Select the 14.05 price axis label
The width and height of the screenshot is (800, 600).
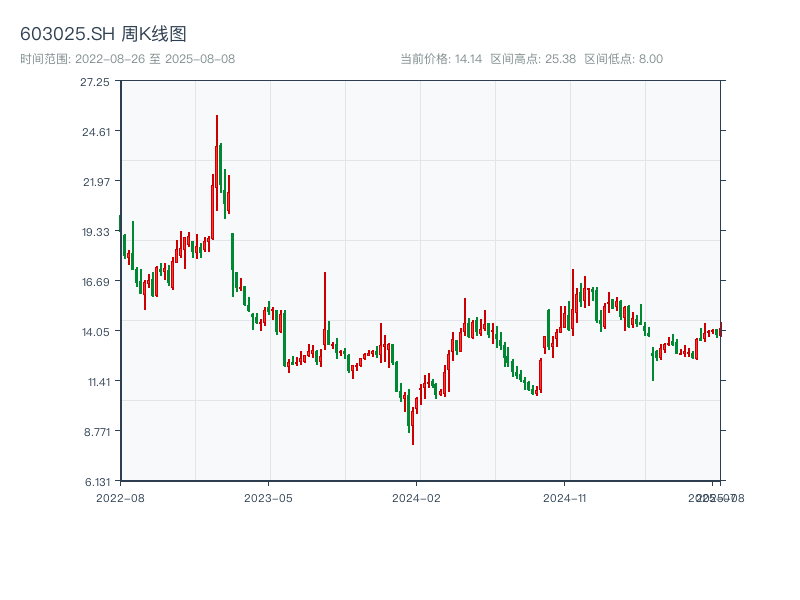point(97,332)
